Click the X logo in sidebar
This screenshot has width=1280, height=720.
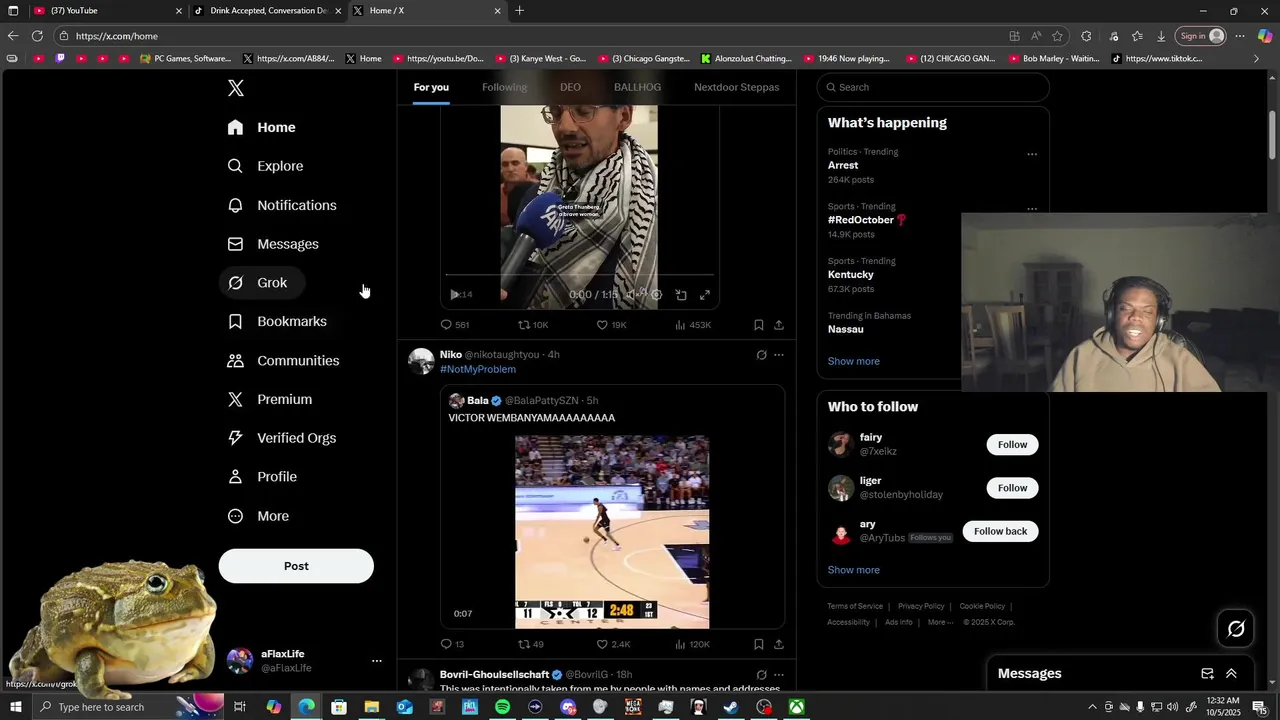[236, 88]
